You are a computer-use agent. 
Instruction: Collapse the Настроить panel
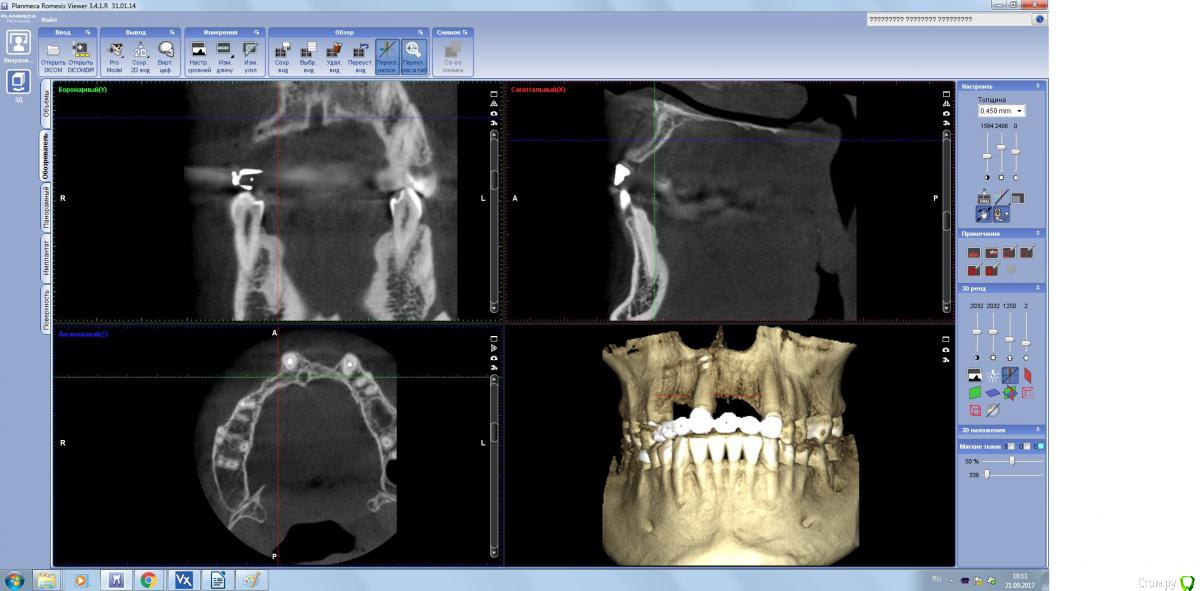[x=1037, y=86]
